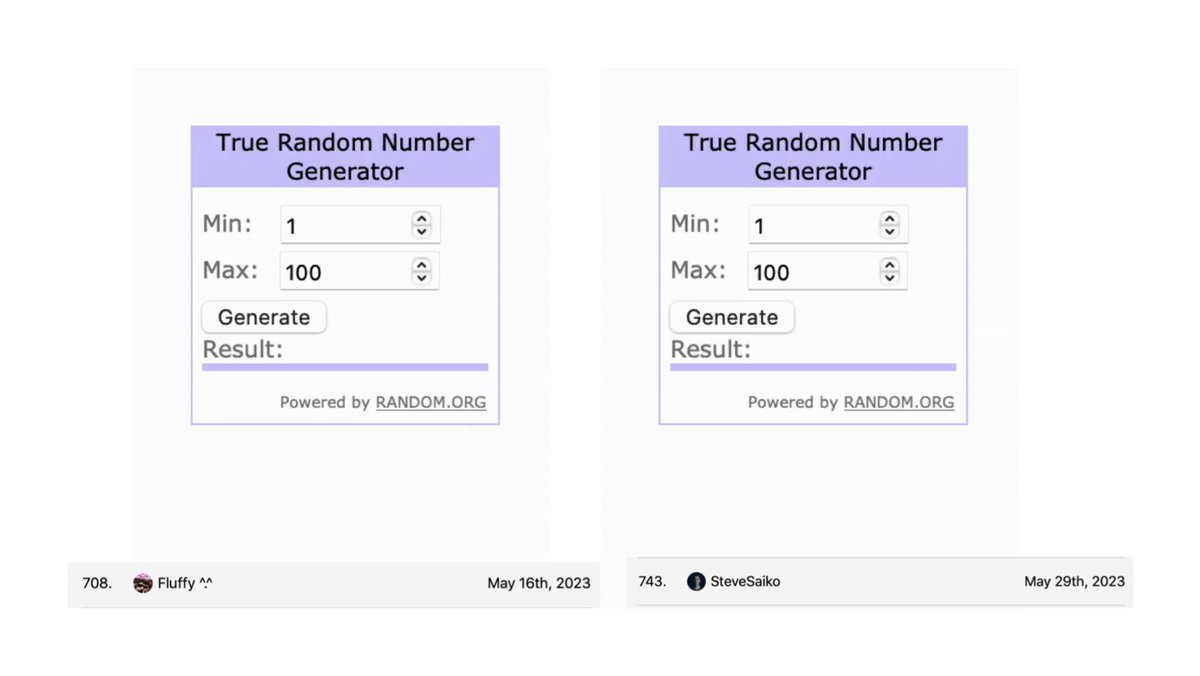Open the SteveSaiko username entry

(746, 581)
